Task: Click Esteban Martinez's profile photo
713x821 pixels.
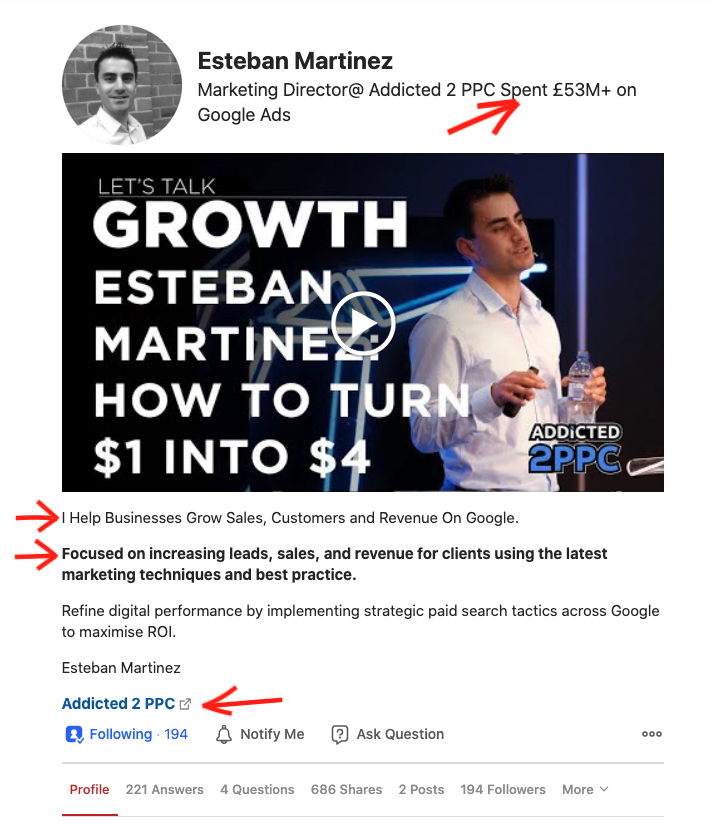Action: [122, 85]
